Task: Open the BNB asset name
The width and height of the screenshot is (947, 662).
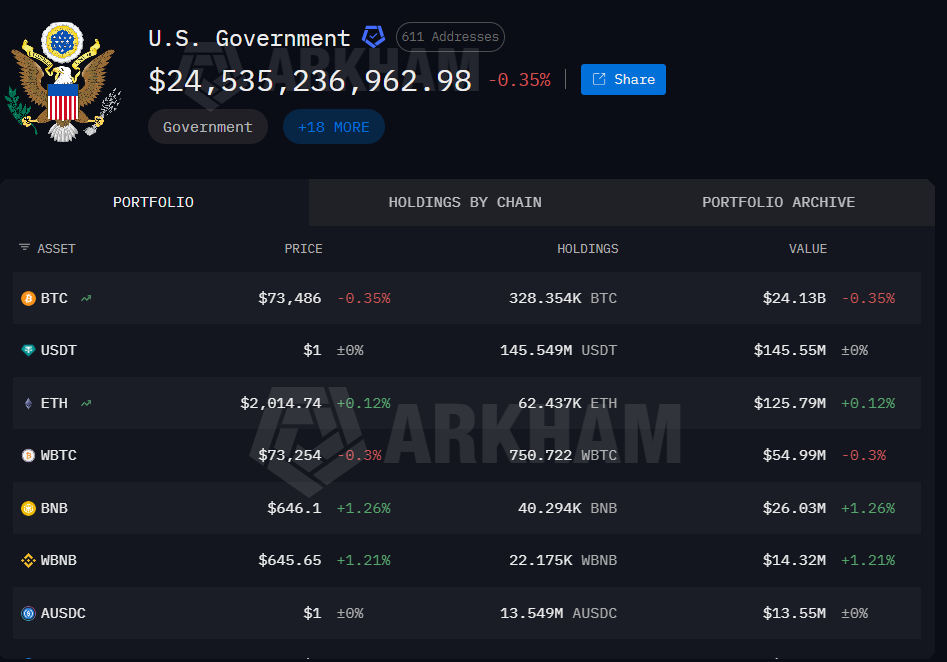Action: point(54,509)
